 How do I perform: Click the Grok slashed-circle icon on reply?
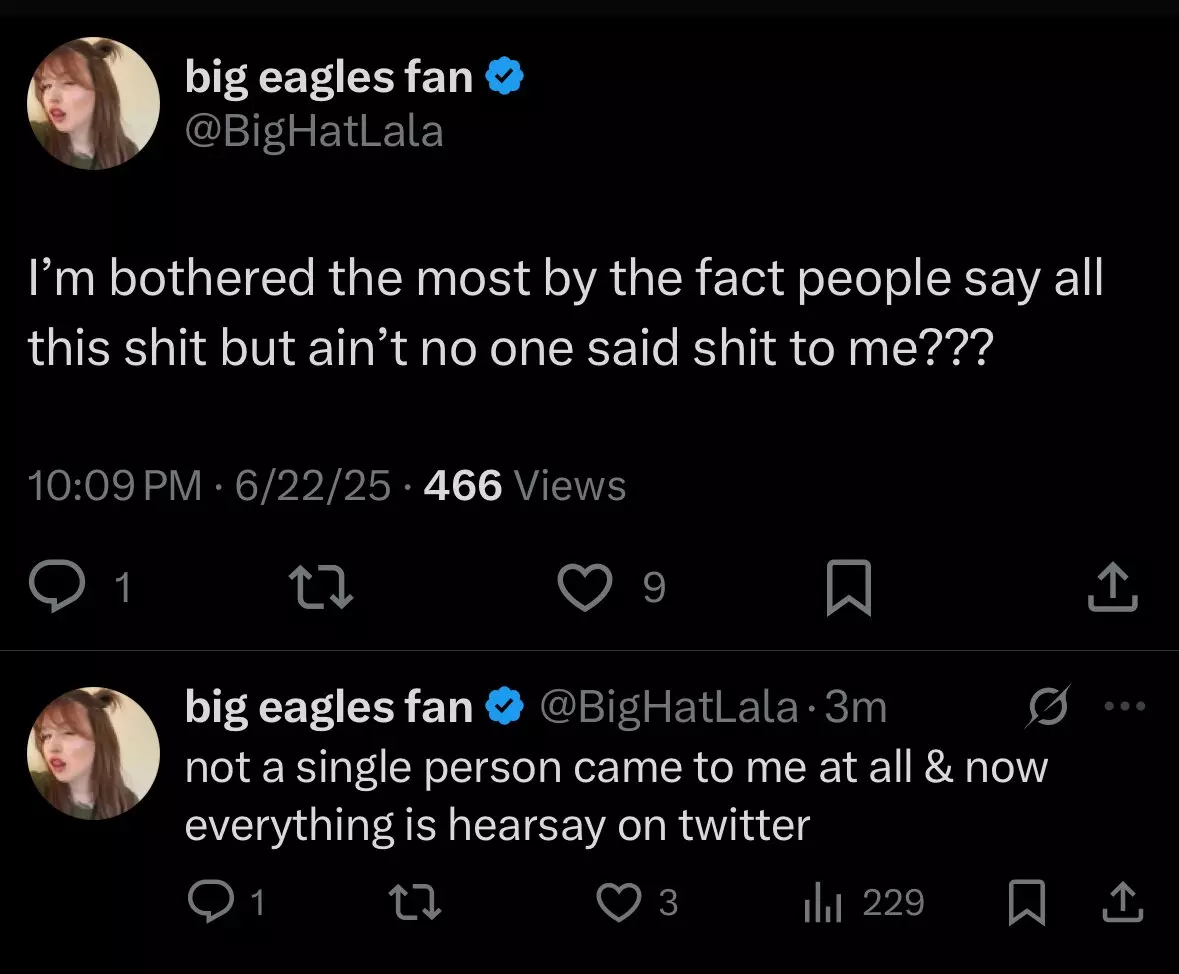(1047, 705)
